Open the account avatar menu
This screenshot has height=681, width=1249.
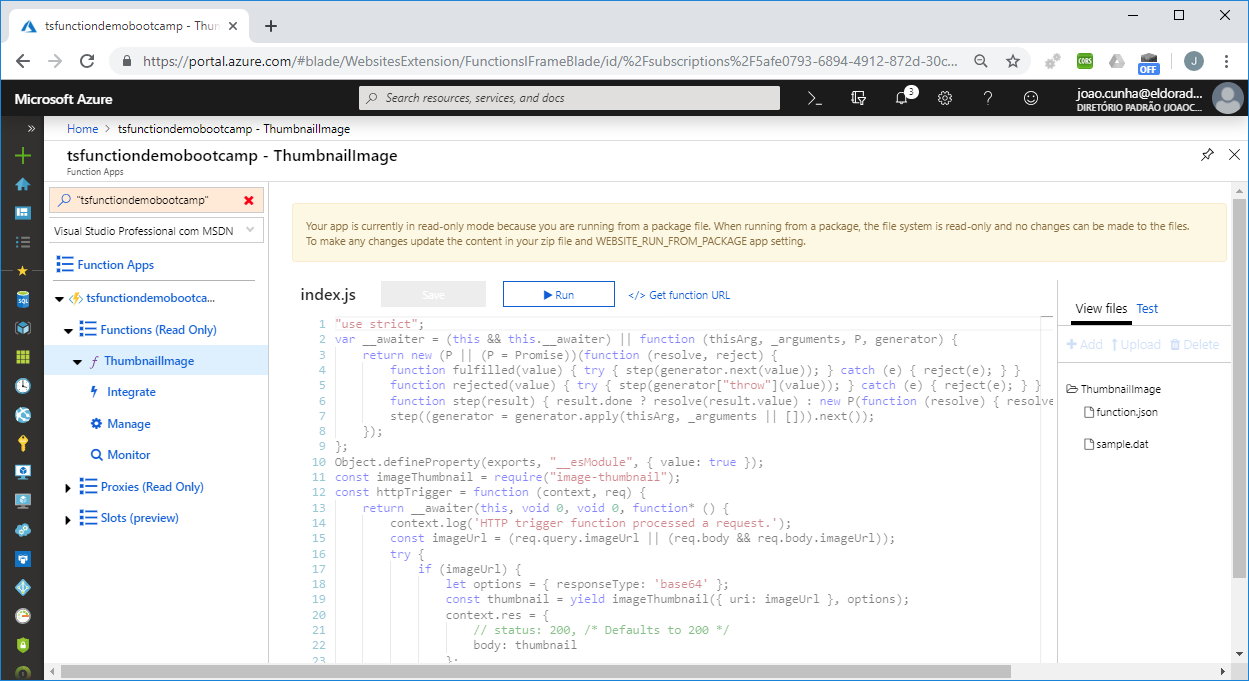[x=1227, y=99]
